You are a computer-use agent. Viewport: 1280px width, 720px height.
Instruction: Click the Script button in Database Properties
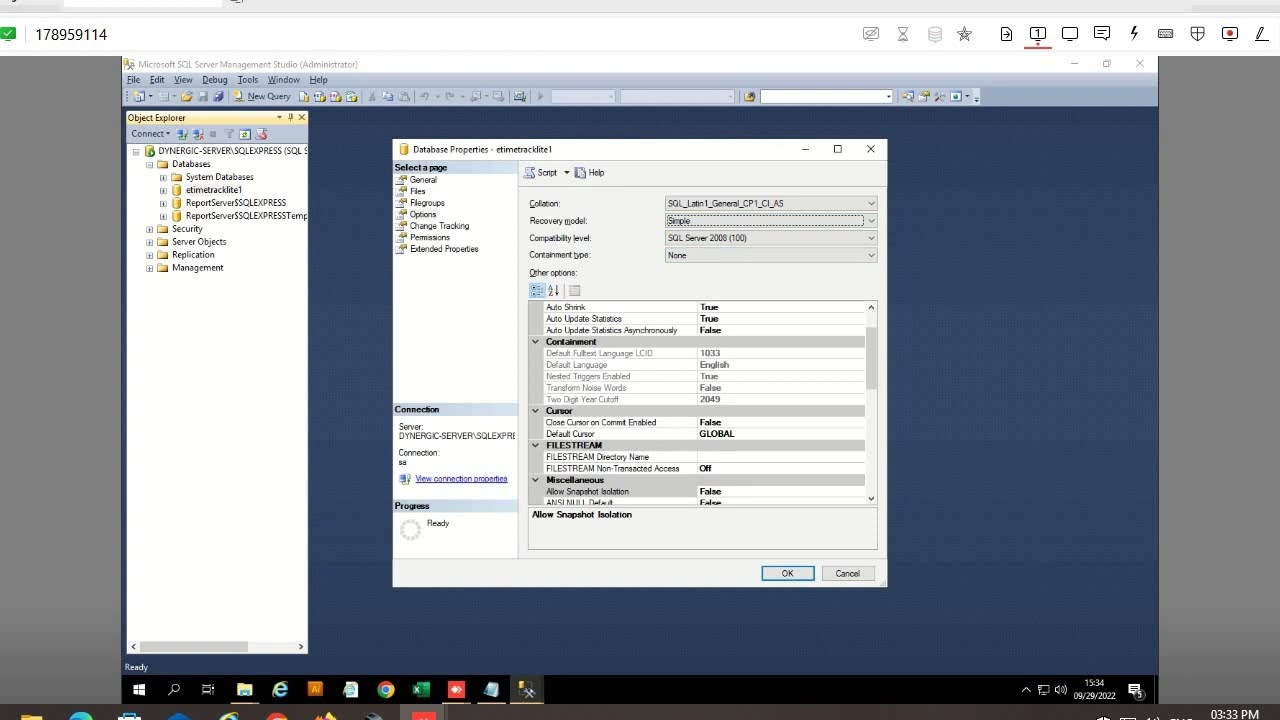541,173
